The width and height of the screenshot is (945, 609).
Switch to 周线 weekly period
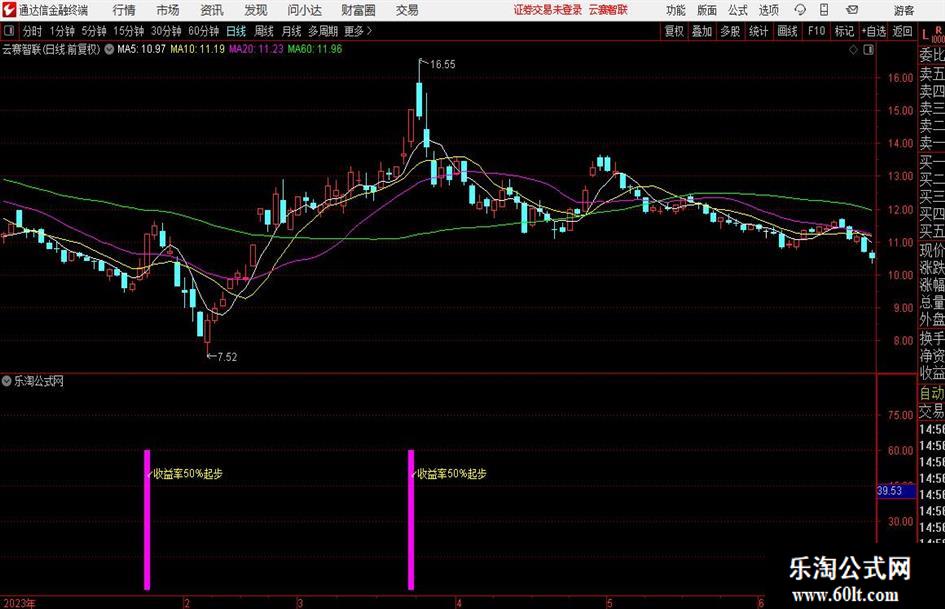263,31
